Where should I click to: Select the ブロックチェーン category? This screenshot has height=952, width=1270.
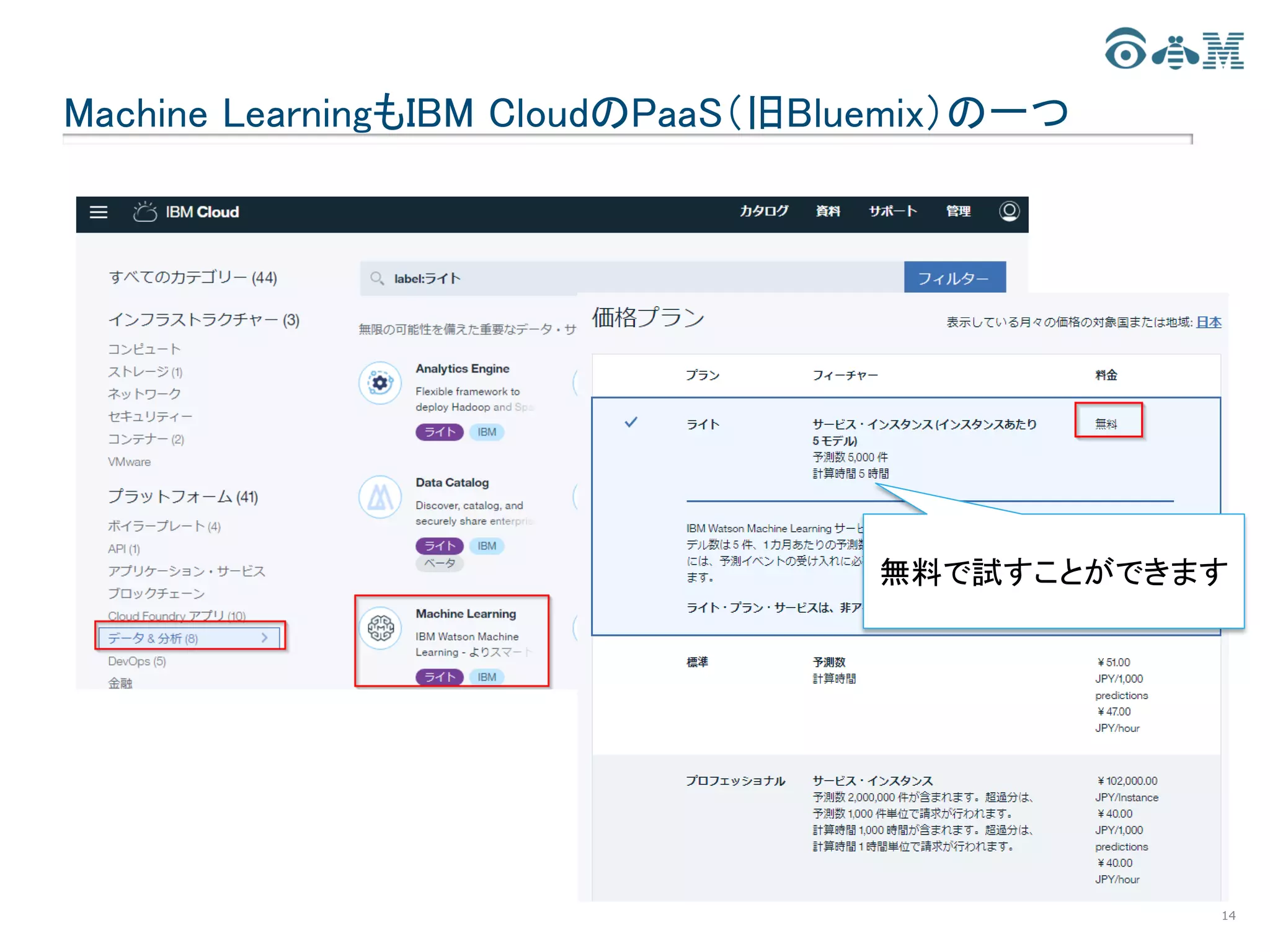[x=156, y=594]
